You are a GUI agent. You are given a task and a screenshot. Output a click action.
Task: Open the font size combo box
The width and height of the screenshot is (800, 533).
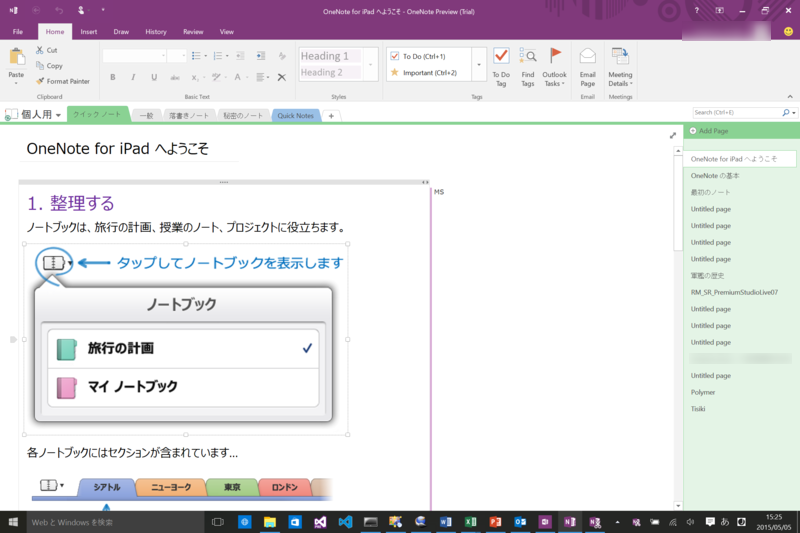click(x=177, y=56)
